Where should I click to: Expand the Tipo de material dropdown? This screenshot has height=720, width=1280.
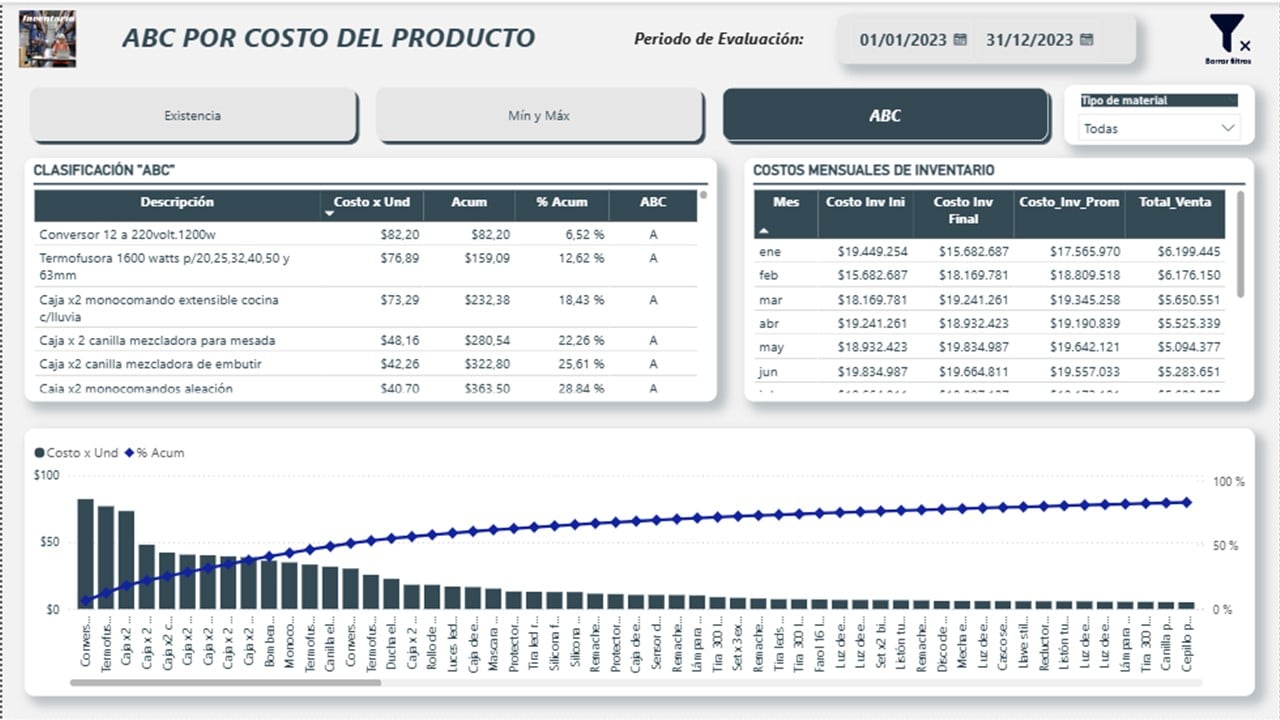click(1227, 128)
